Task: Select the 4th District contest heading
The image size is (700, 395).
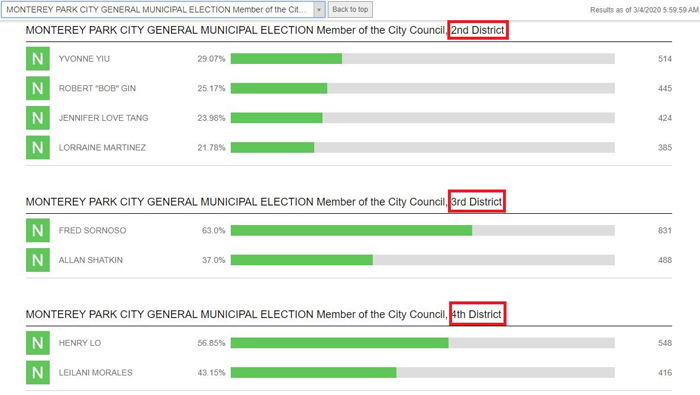Action: (x=264, y=314)
